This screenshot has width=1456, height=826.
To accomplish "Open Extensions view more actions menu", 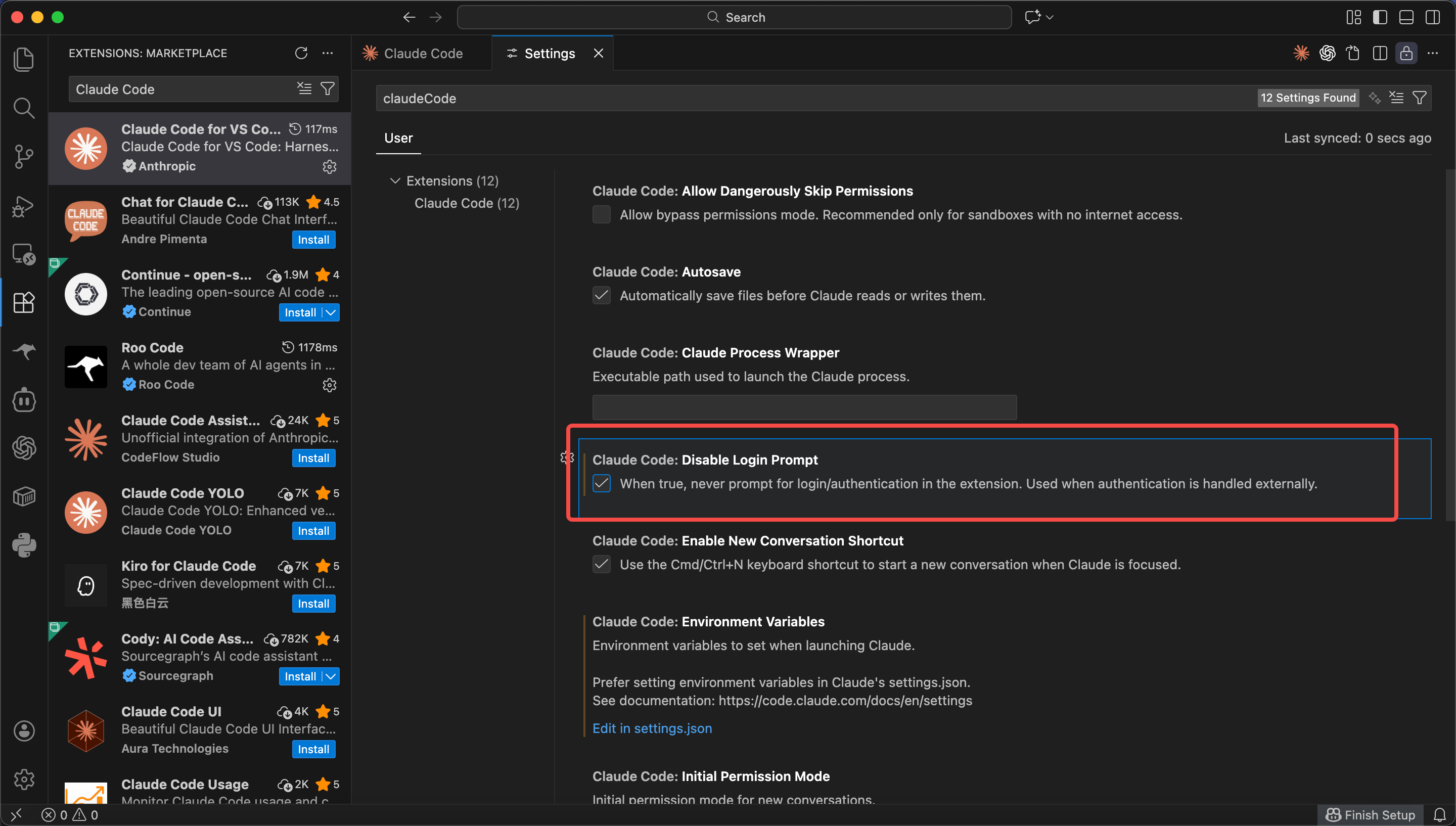I will [328, 53].
